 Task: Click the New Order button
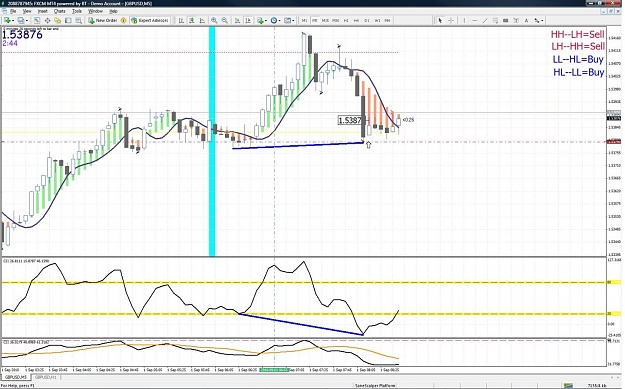103,20
